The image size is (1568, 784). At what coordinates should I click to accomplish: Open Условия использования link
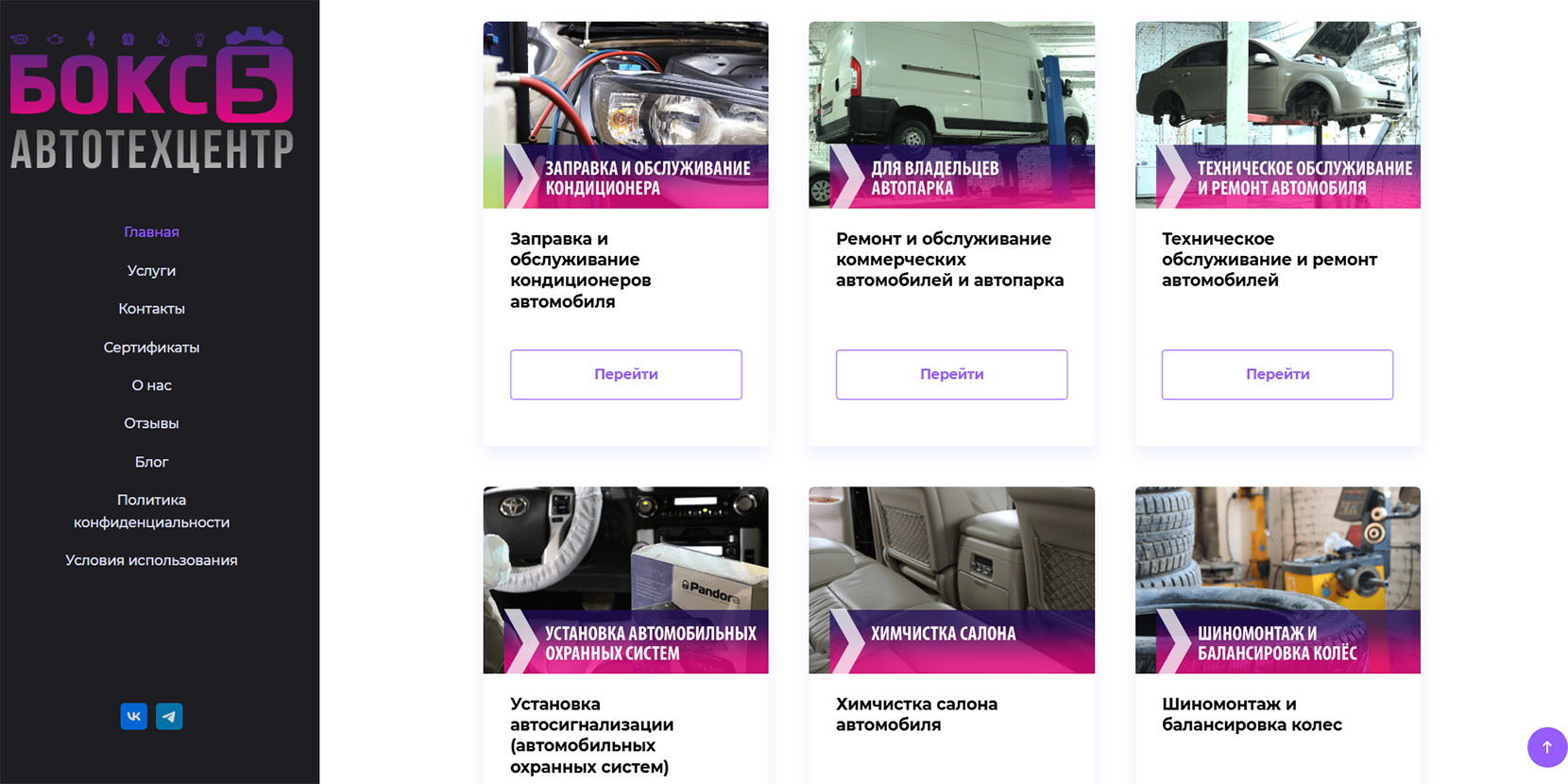[x=151, y=560]
